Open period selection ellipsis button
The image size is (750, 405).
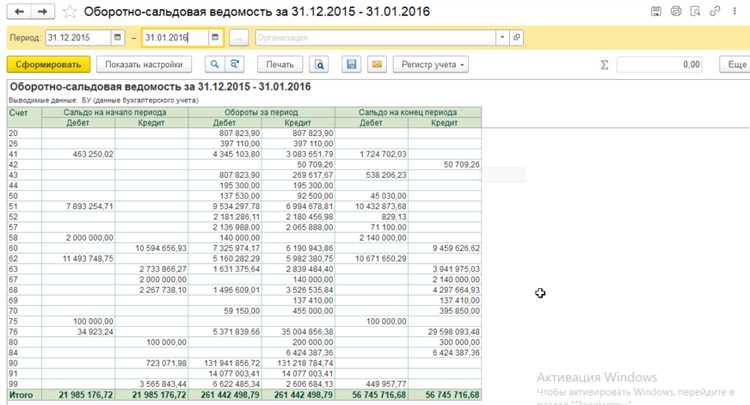coord(239,37)
